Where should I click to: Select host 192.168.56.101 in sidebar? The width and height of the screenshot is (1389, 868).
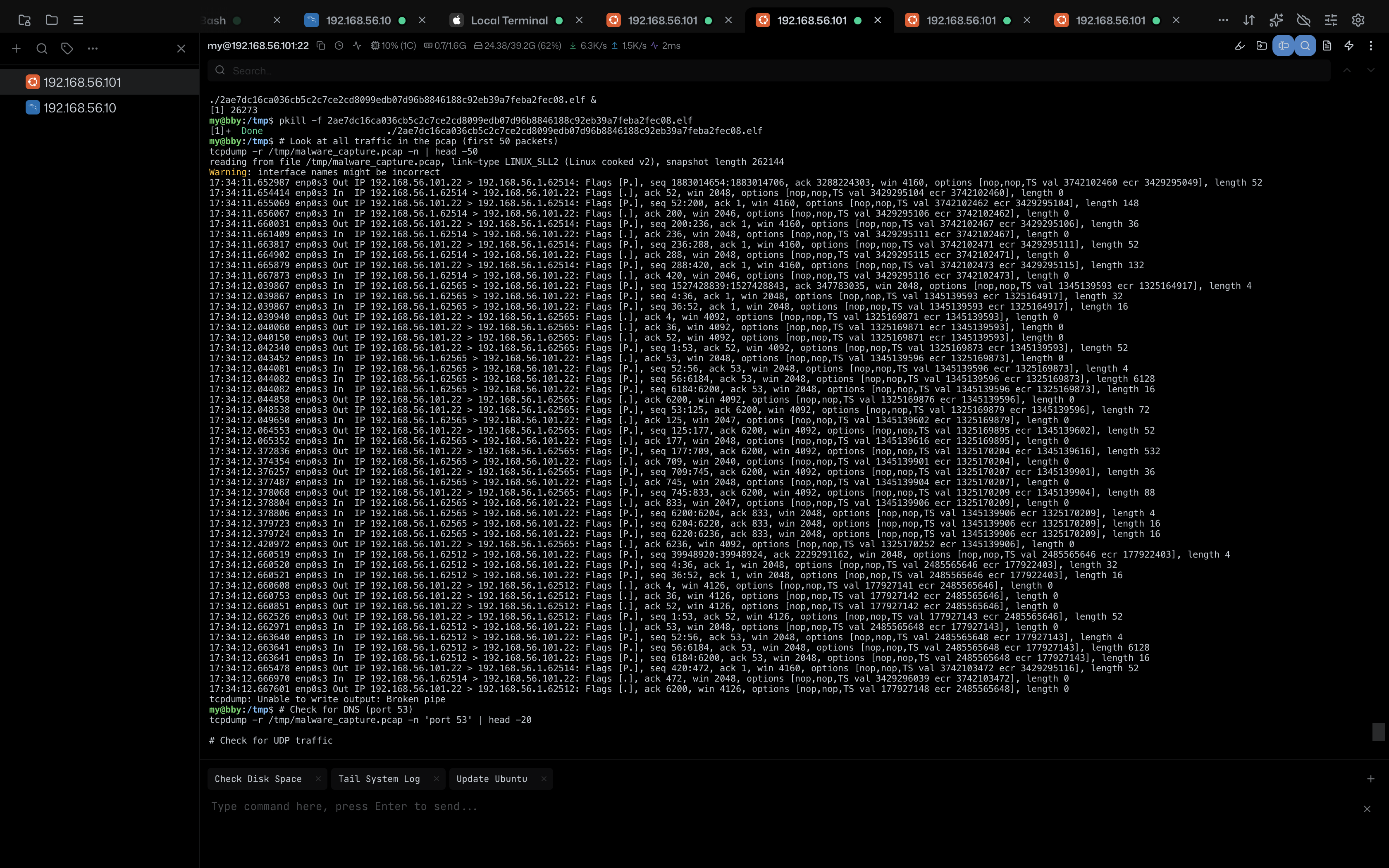coord(99,82)
